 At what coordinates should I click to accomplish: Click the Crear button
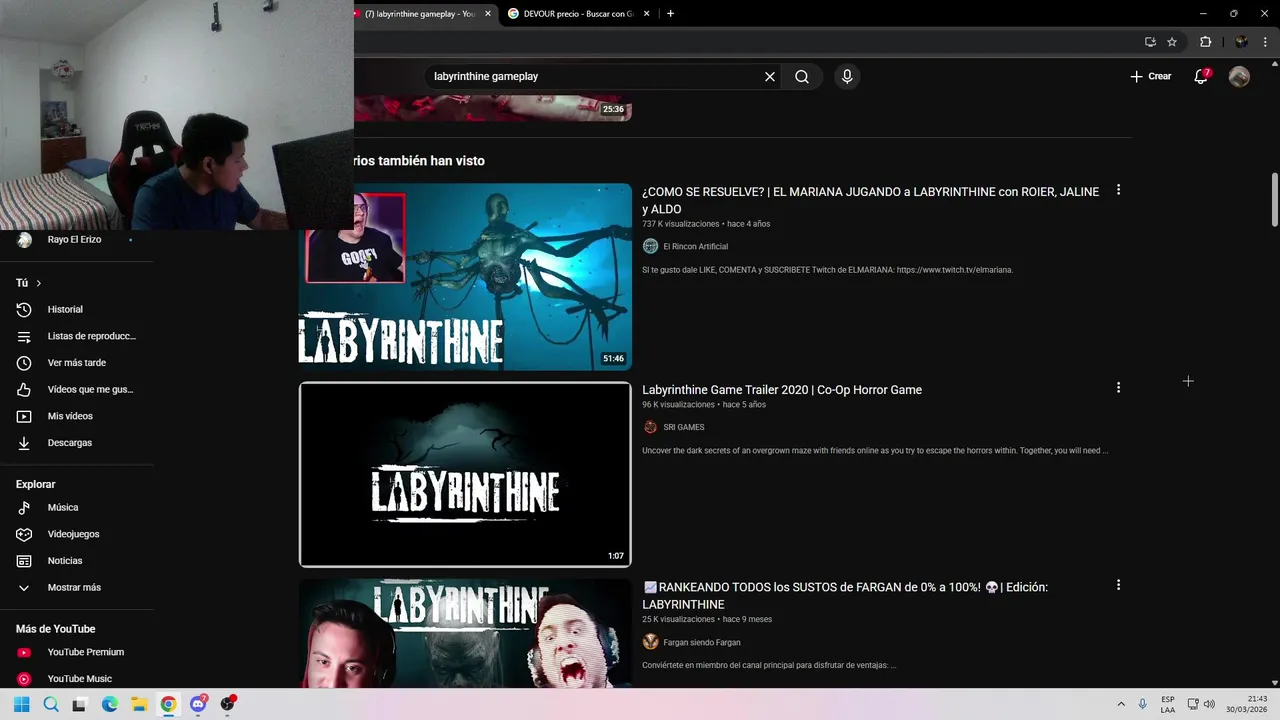pyautogui.click(x=1151, y=77)
